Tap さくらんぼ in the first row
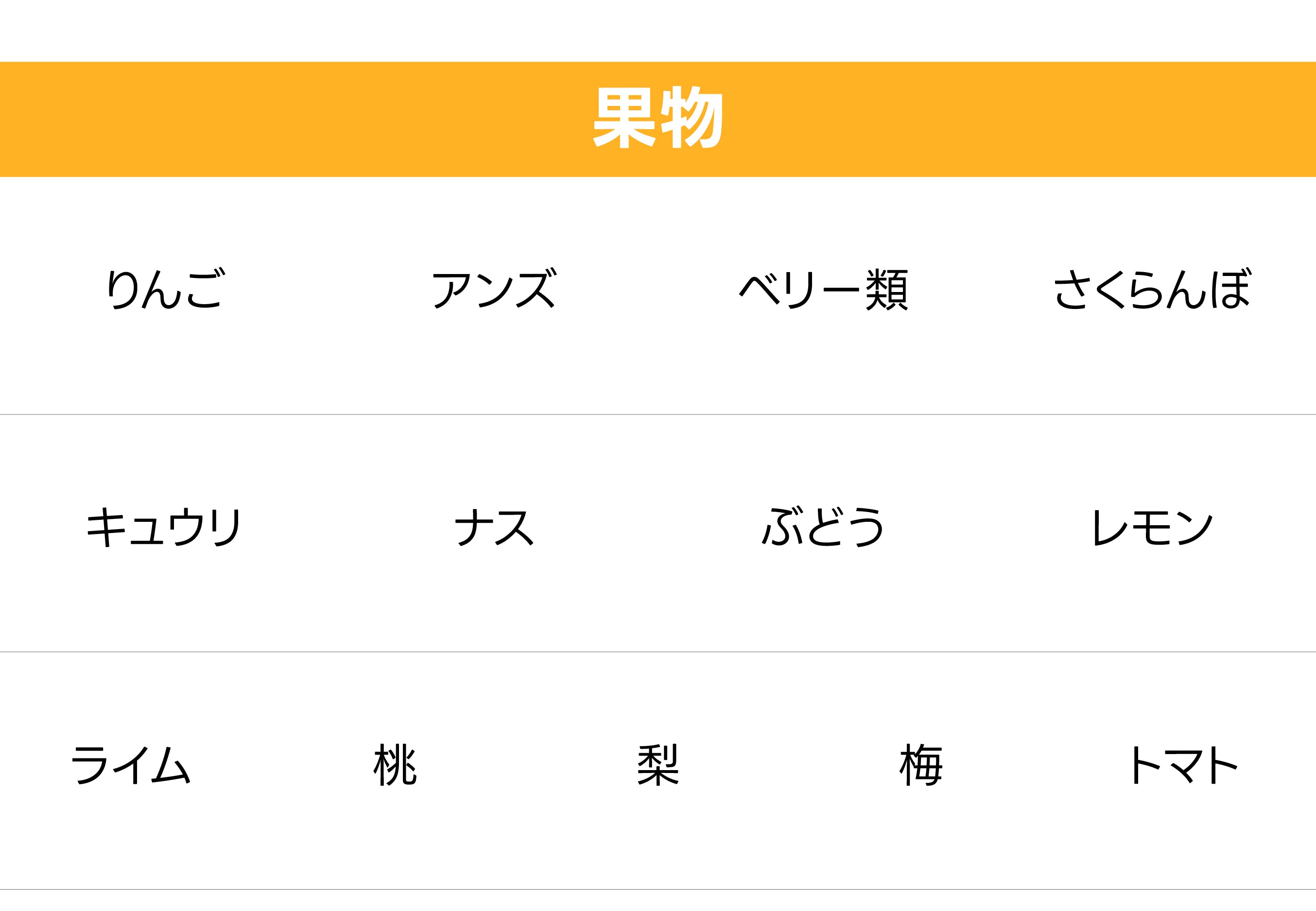The width and height of the screenshot is (1316, 911). pos(1152,289)
